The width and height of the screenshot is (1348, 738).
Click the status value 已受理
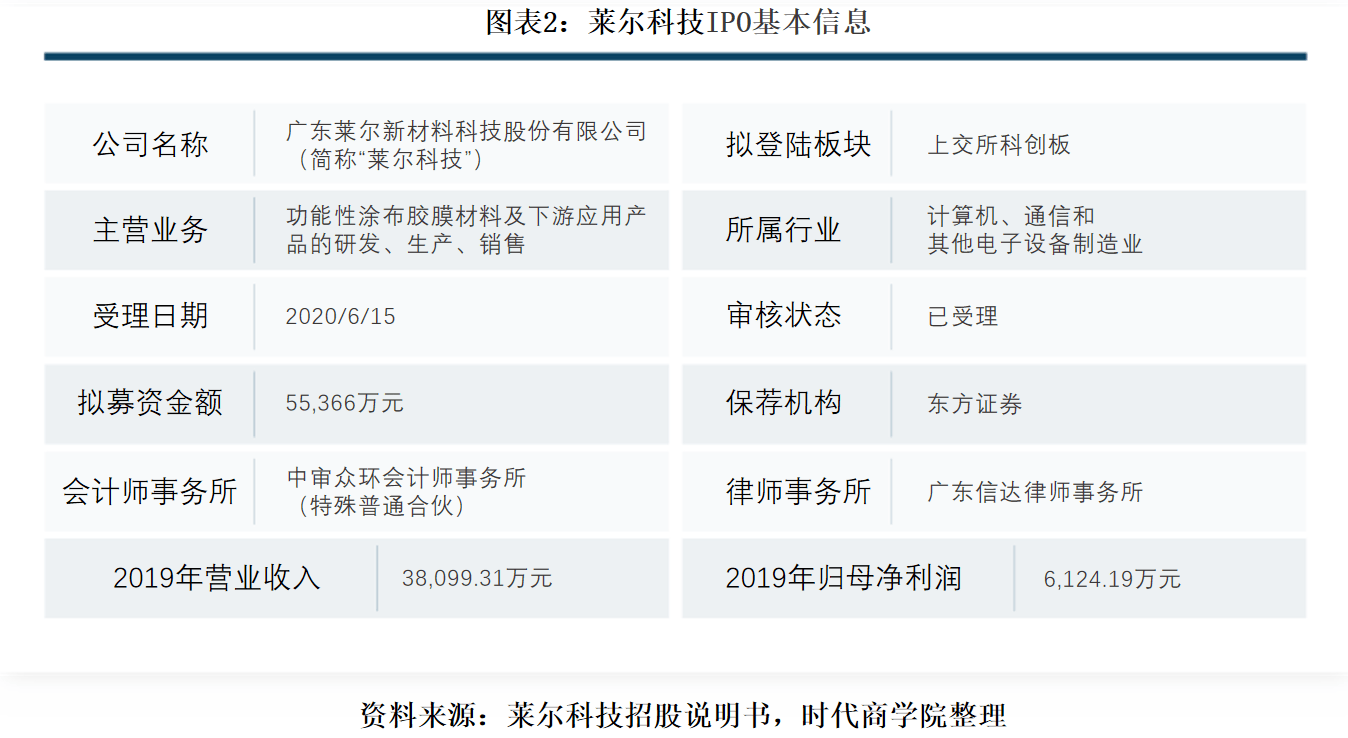[x=963, y=317]
